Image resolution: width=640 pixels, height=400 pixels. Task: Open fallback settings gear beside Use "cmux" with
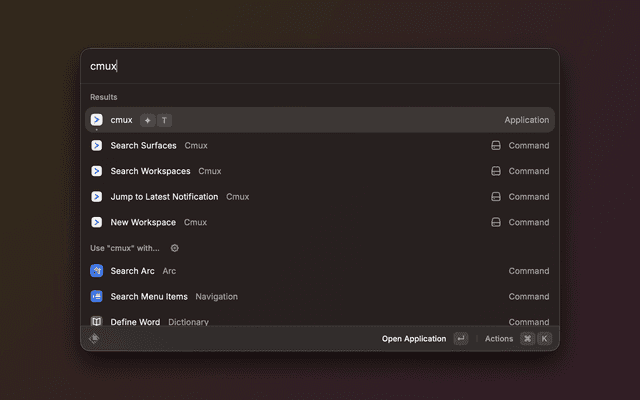coord(175,248)
